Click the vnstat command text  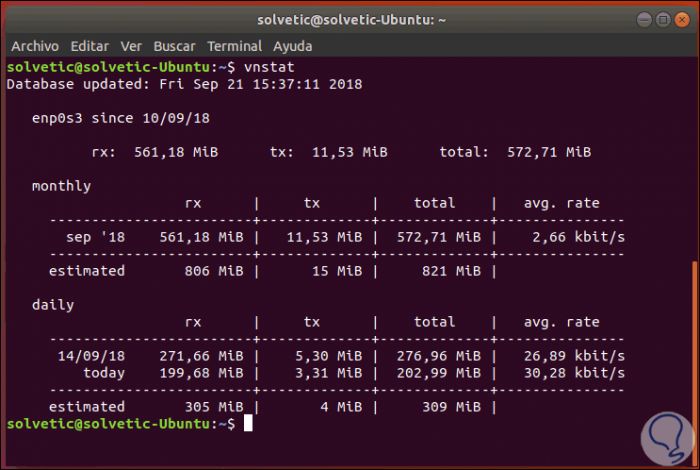pyautogui.click(x=269, y=67)
